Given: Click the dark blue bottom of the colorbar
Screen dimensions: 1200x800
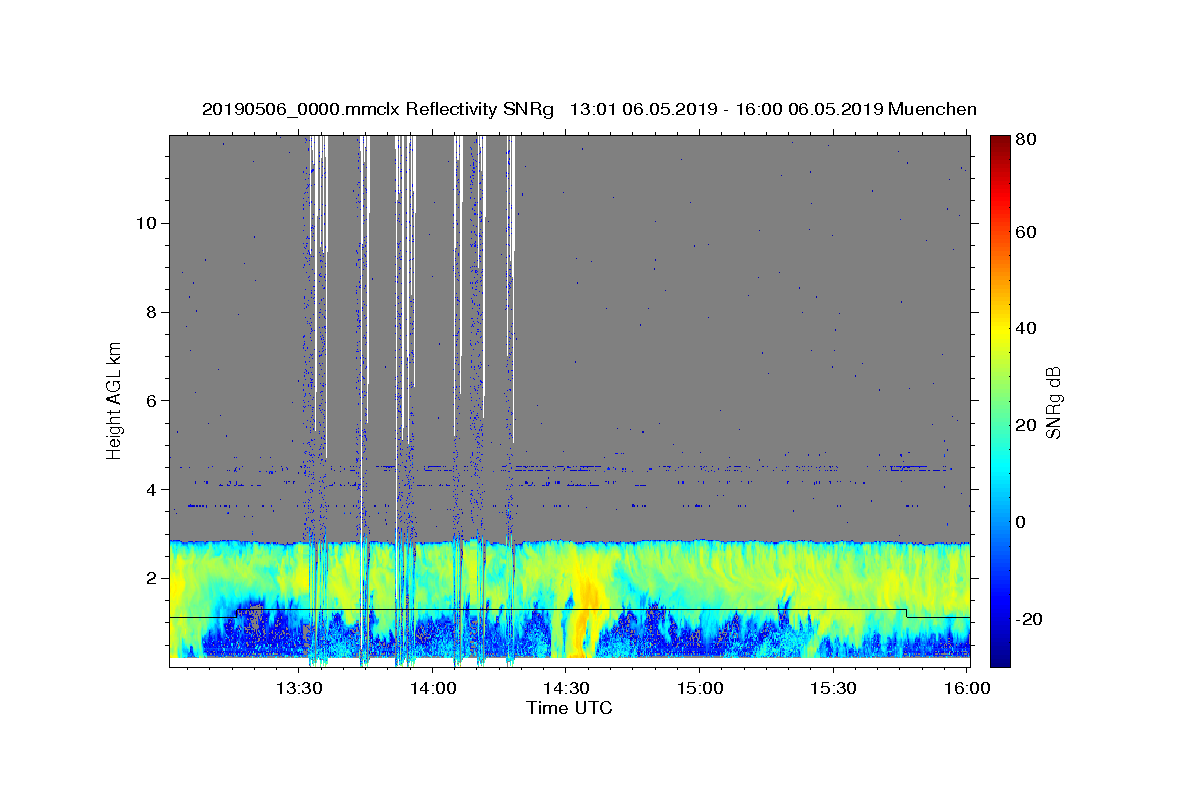Looking at the screenshot, I should point(1000,655).
